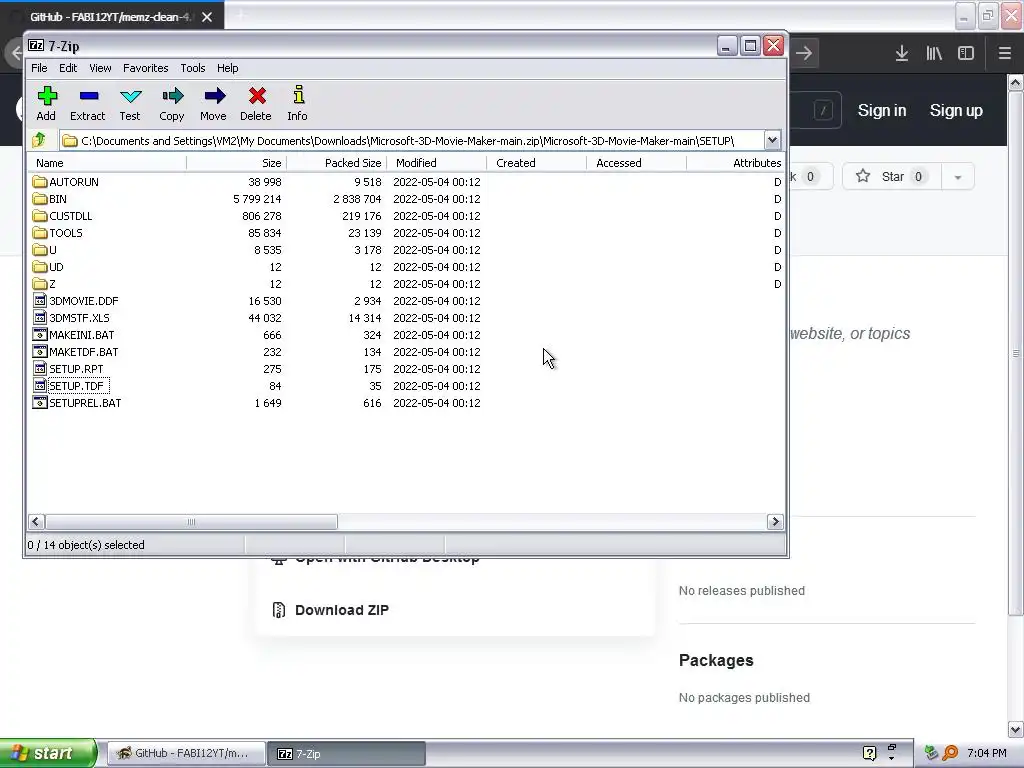Click the 7-Zip path input field
The image size is (1024, 768).
[411, 140]
